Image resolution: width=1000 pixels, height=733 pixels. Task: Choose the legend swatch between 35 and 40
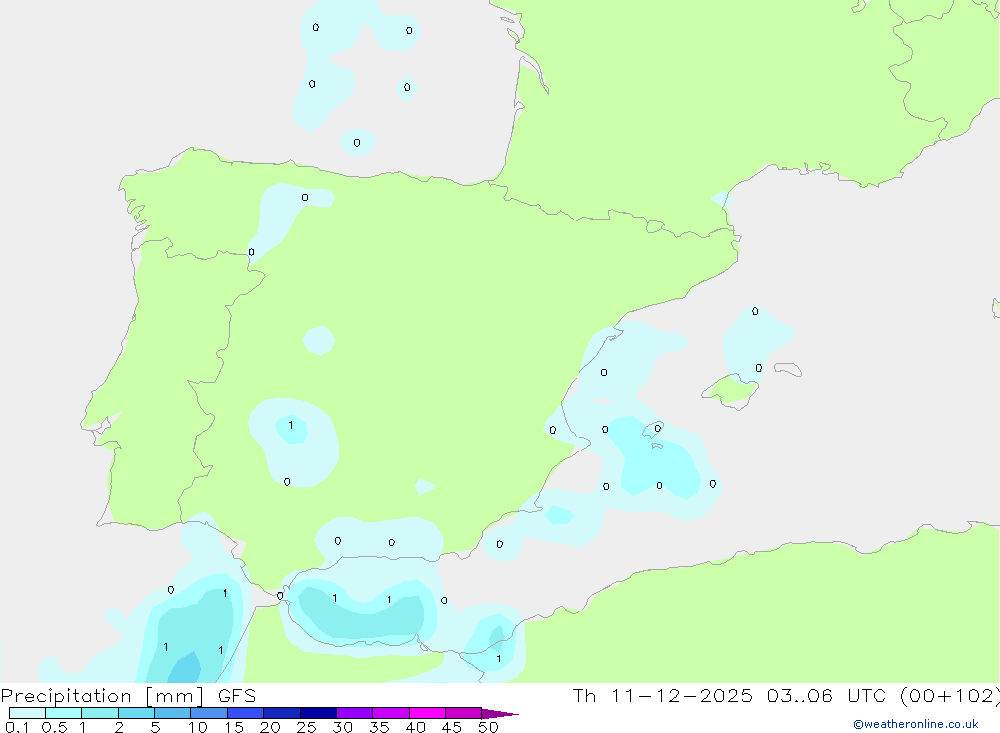tap(390, 713)
